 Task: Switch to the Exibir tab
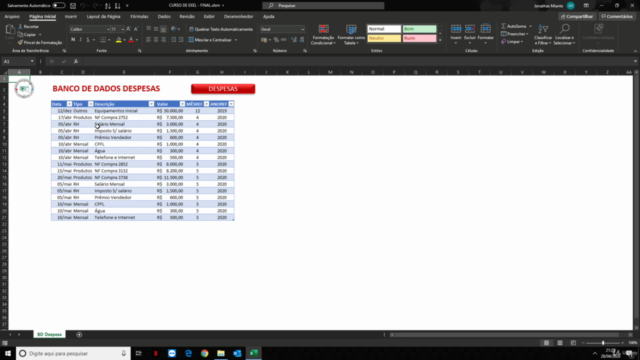(209, 16)
